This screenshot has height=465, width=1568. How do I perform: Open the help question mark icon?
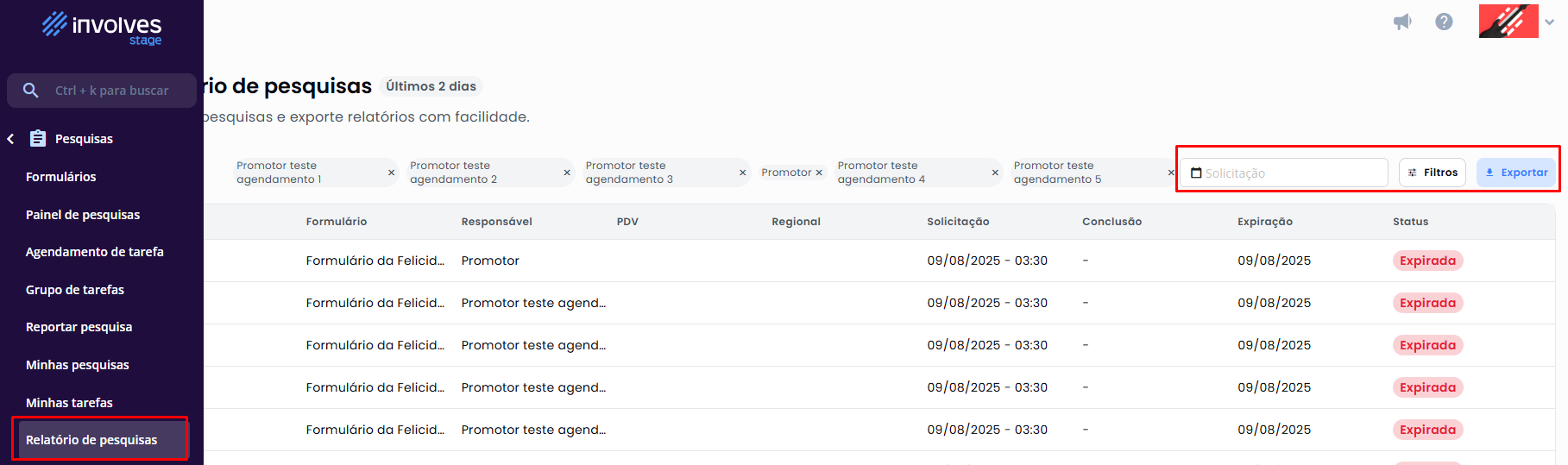pyautogui.click(x=1444, y=22)
